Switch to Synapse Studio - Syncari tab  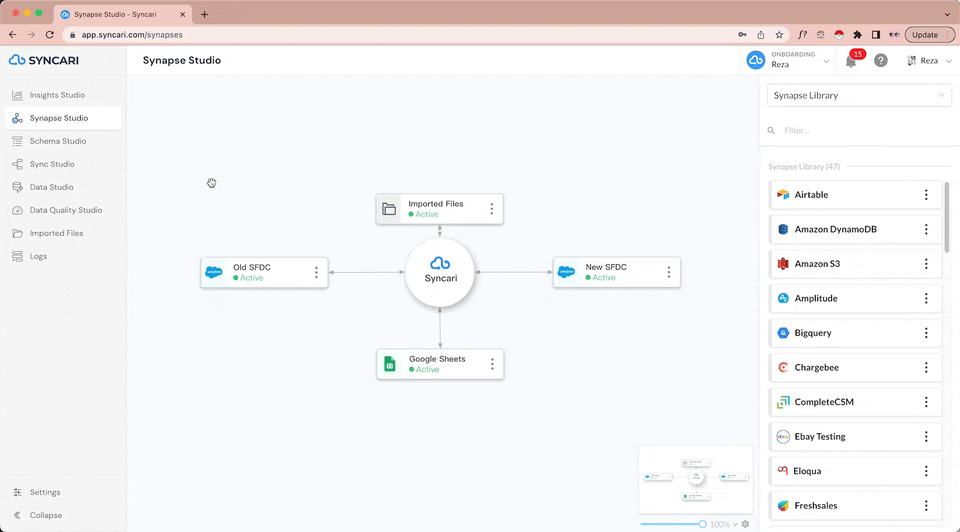click(122, 14)
